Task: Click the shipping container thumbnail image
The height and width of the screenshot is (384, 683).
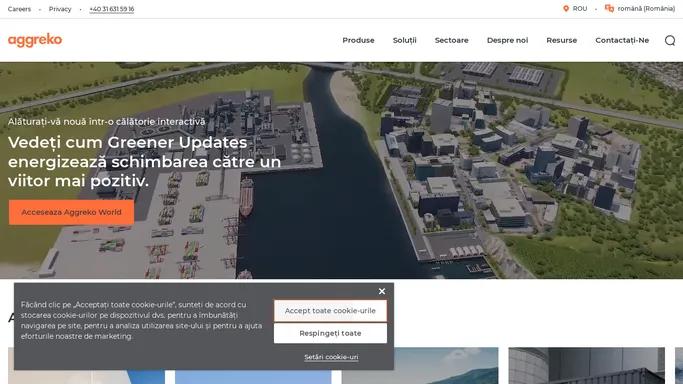Action: 586,366
